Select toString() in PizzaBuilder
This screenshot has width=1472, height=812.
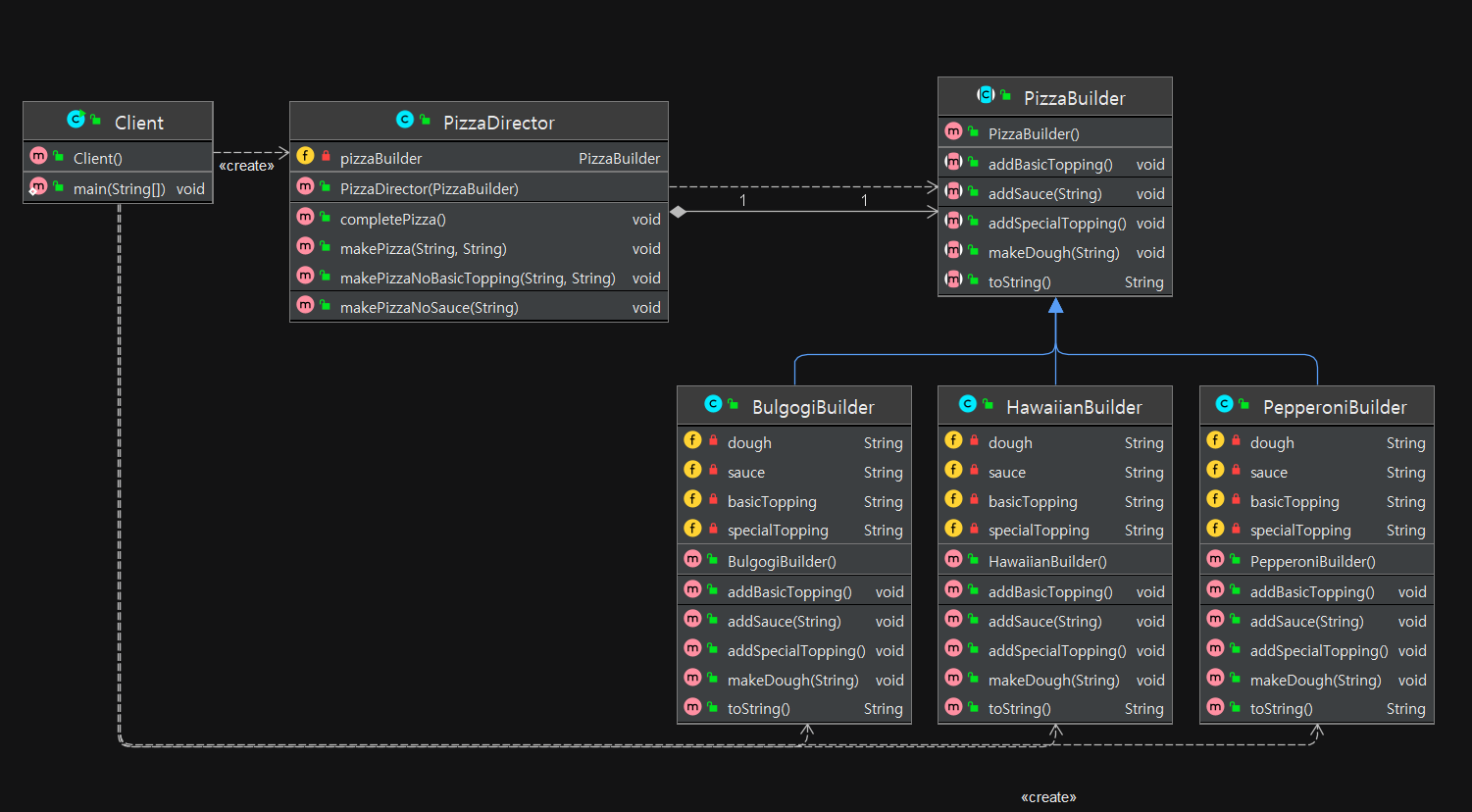(x=1055, y=282)
